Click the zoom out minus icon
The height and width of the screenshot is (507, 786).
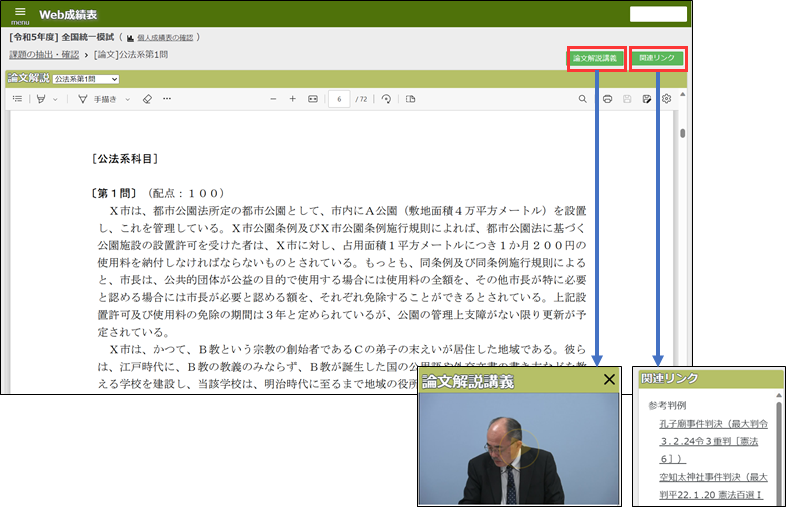click(x=274, y=99)
